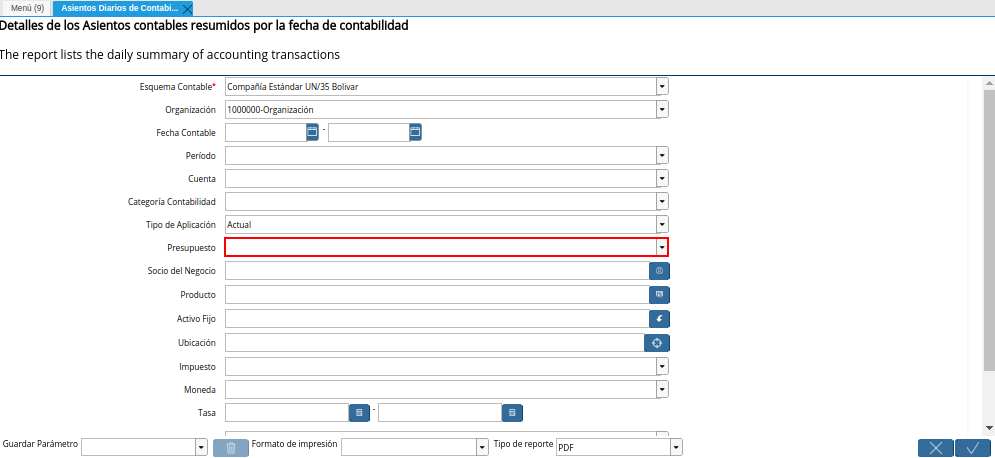Screen dimensions: 995x458
Task: Open the Fecha Contable end calendar picker
Action: (415, 132)
